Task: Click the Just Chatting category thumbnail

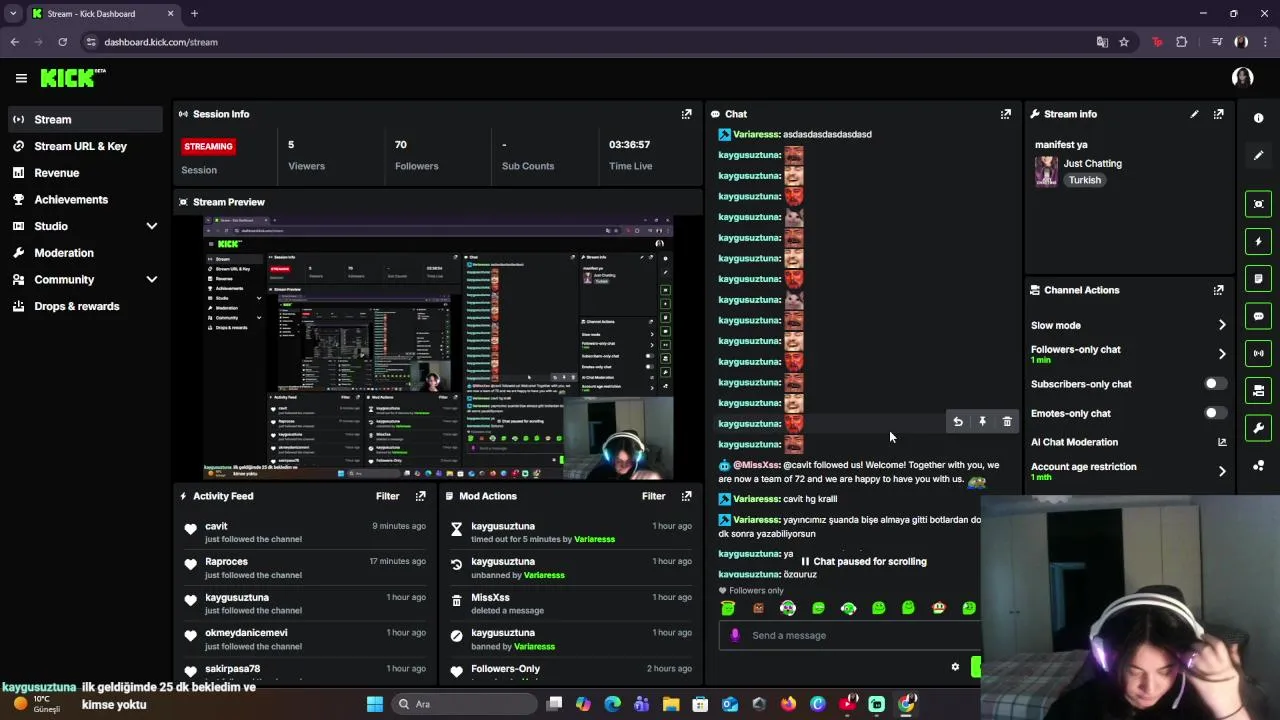Action: click(x=1046, y=171)
